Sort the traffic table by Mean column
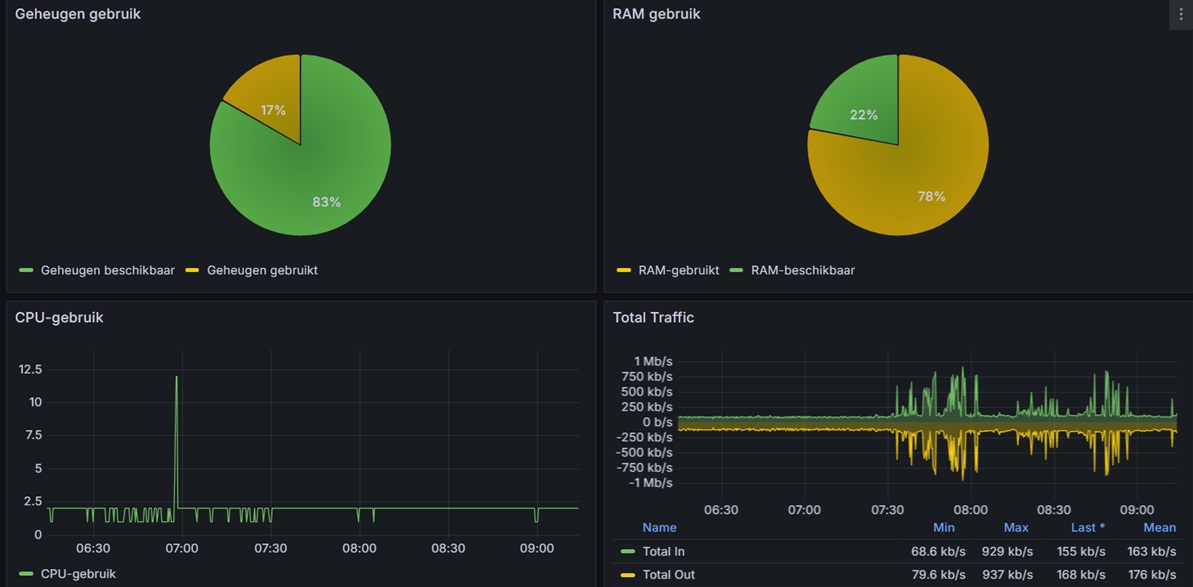The image size is (1193, 587). click(x=1159, y=527)
